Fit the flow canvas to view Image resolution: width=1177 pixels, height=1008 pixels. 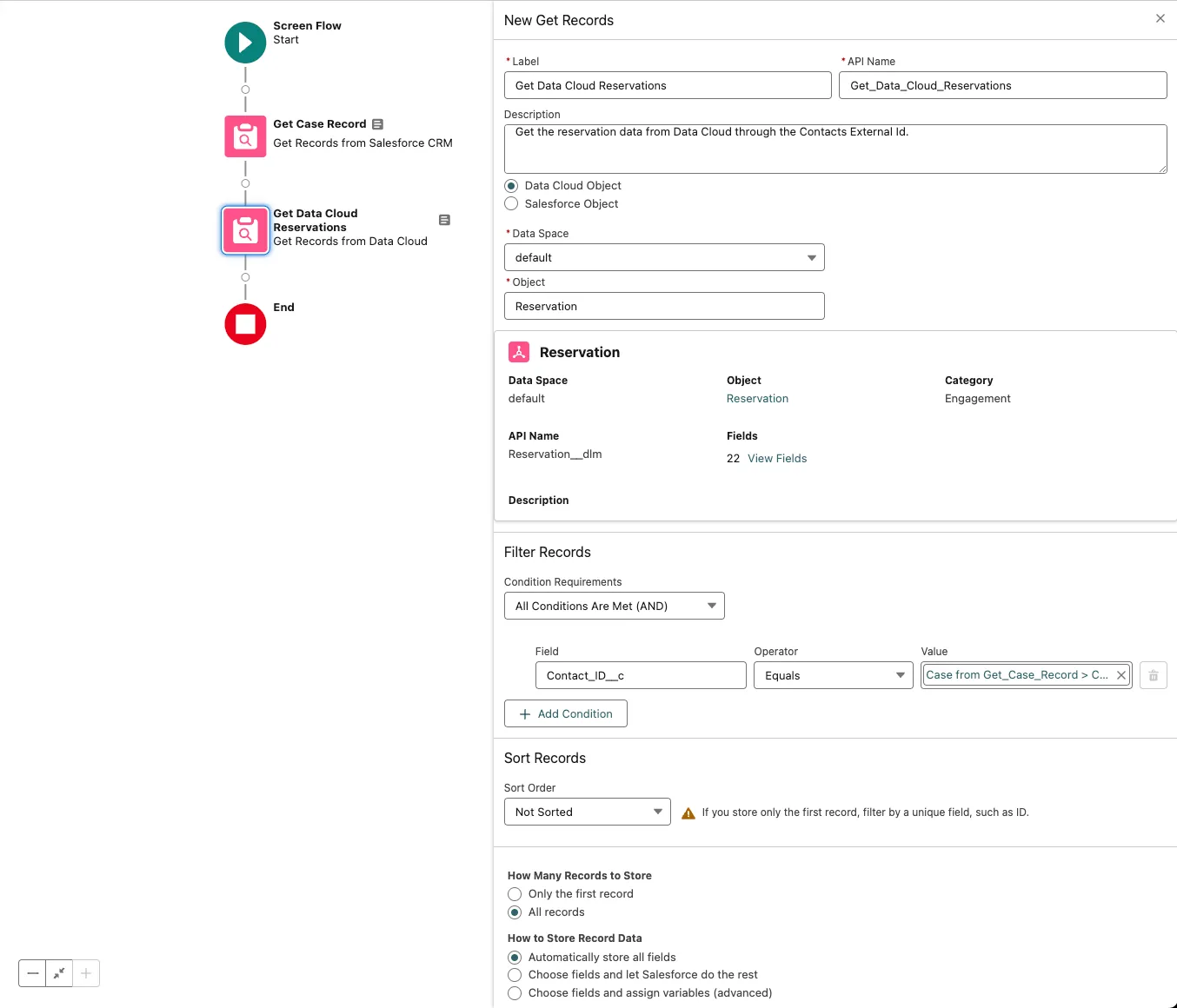pyautogui.click(x=59, y=973)
